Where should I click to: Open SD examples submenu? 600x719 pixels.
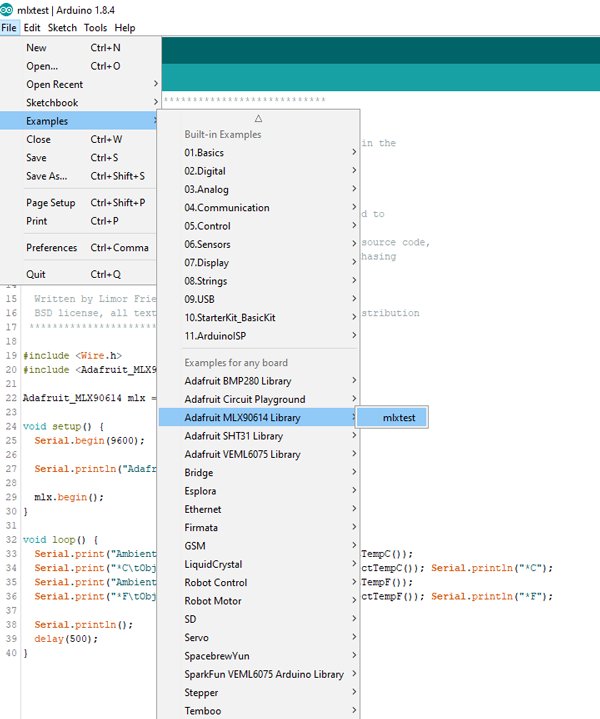click(x=259, y=619)
